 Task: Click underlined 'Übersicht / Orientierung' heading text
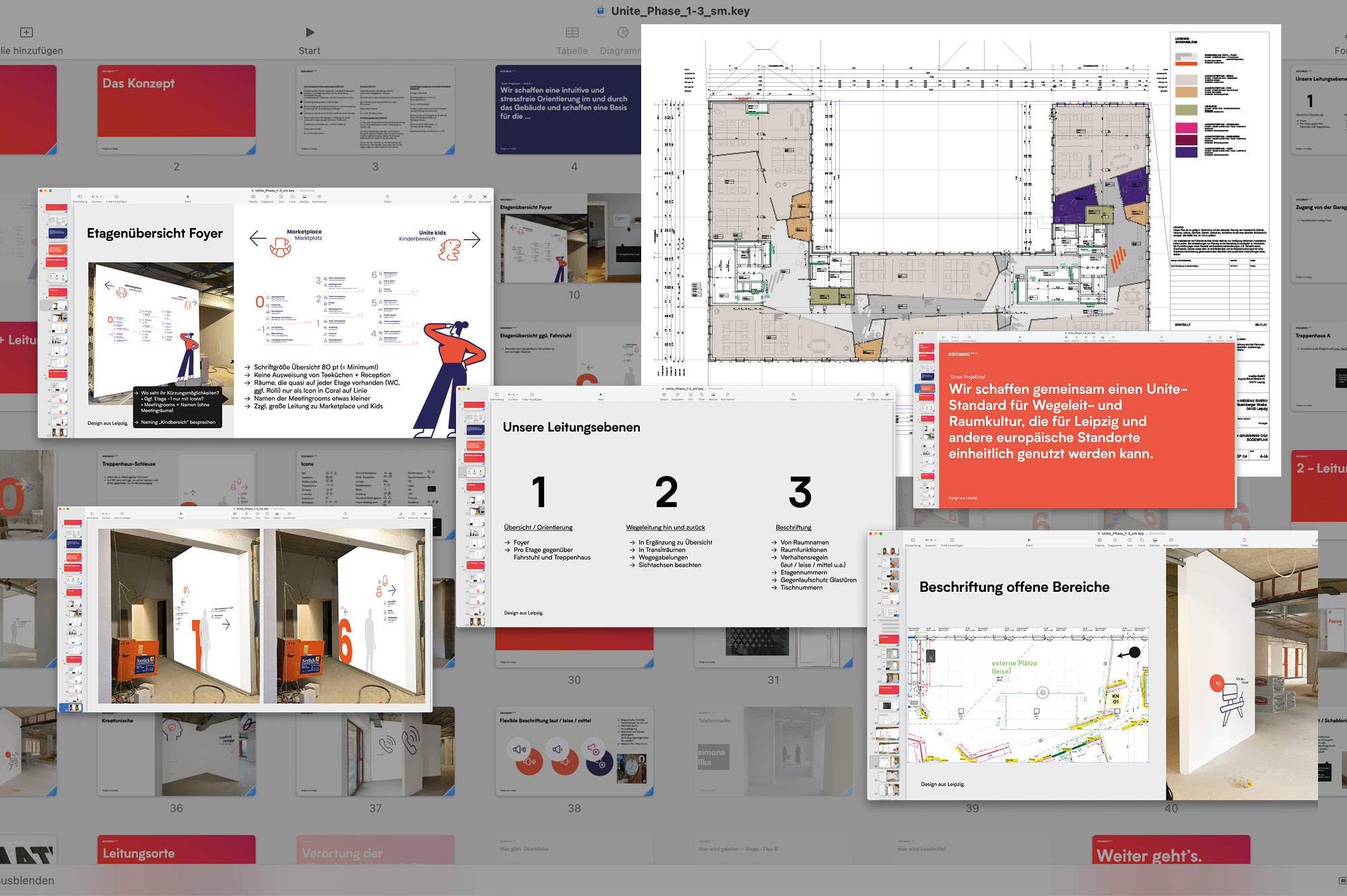point(538,528)
